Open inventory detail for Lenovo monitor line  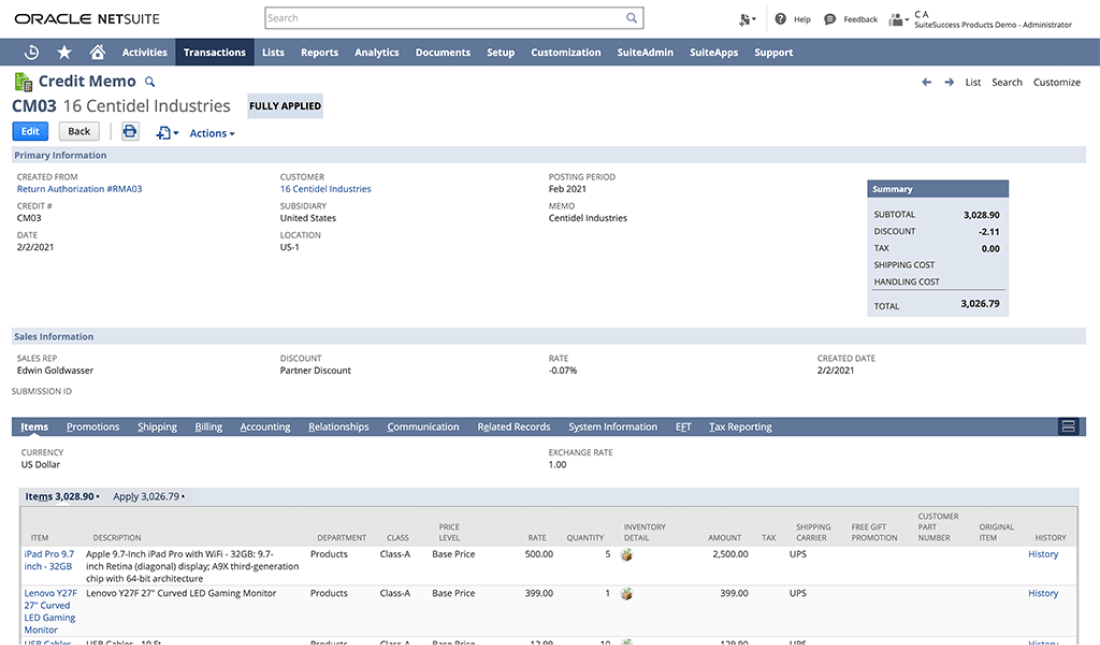pos(627,593)
